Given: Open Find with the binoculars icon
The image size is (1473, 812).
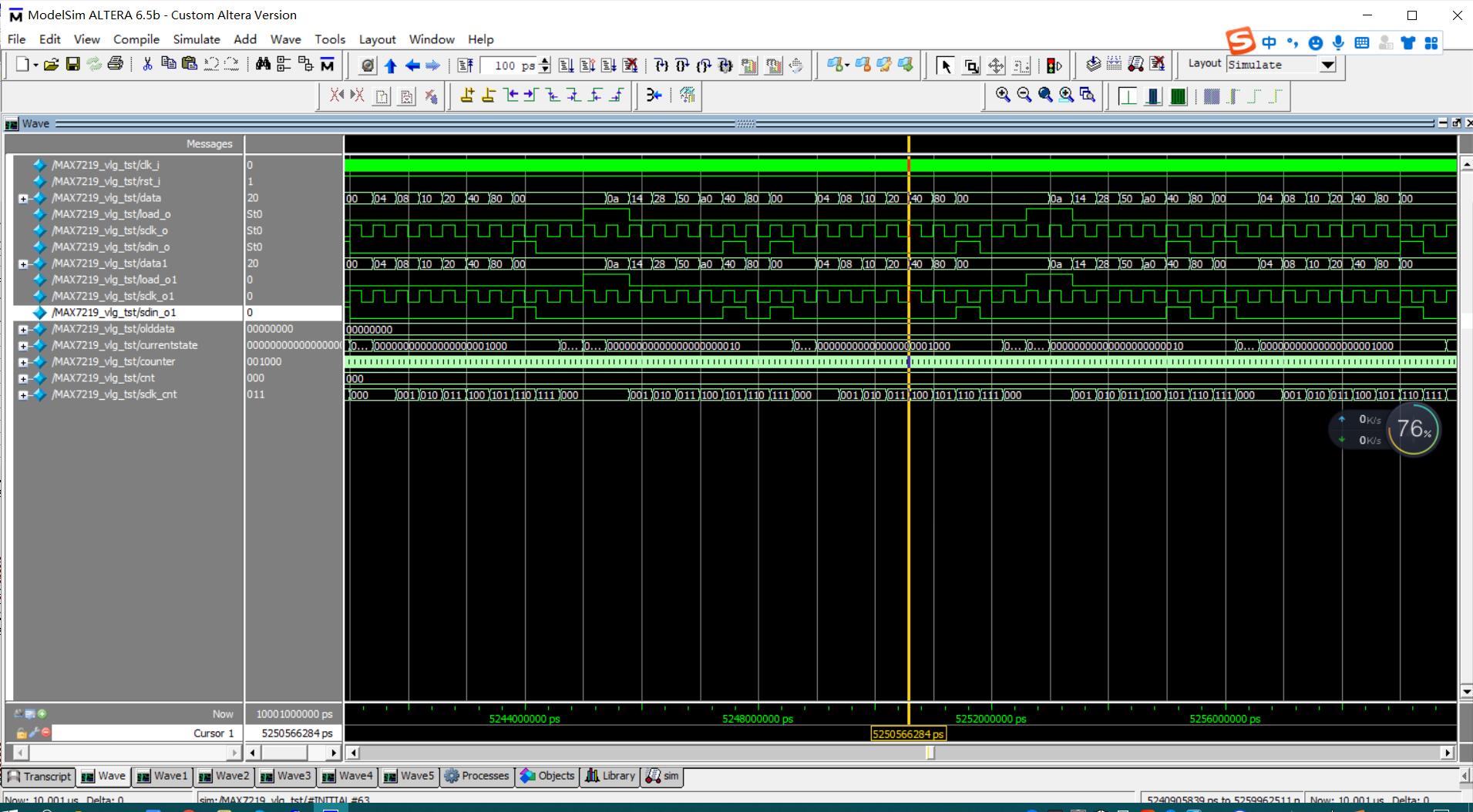Looking at the screenshot, I should click(x=263, y=65).
